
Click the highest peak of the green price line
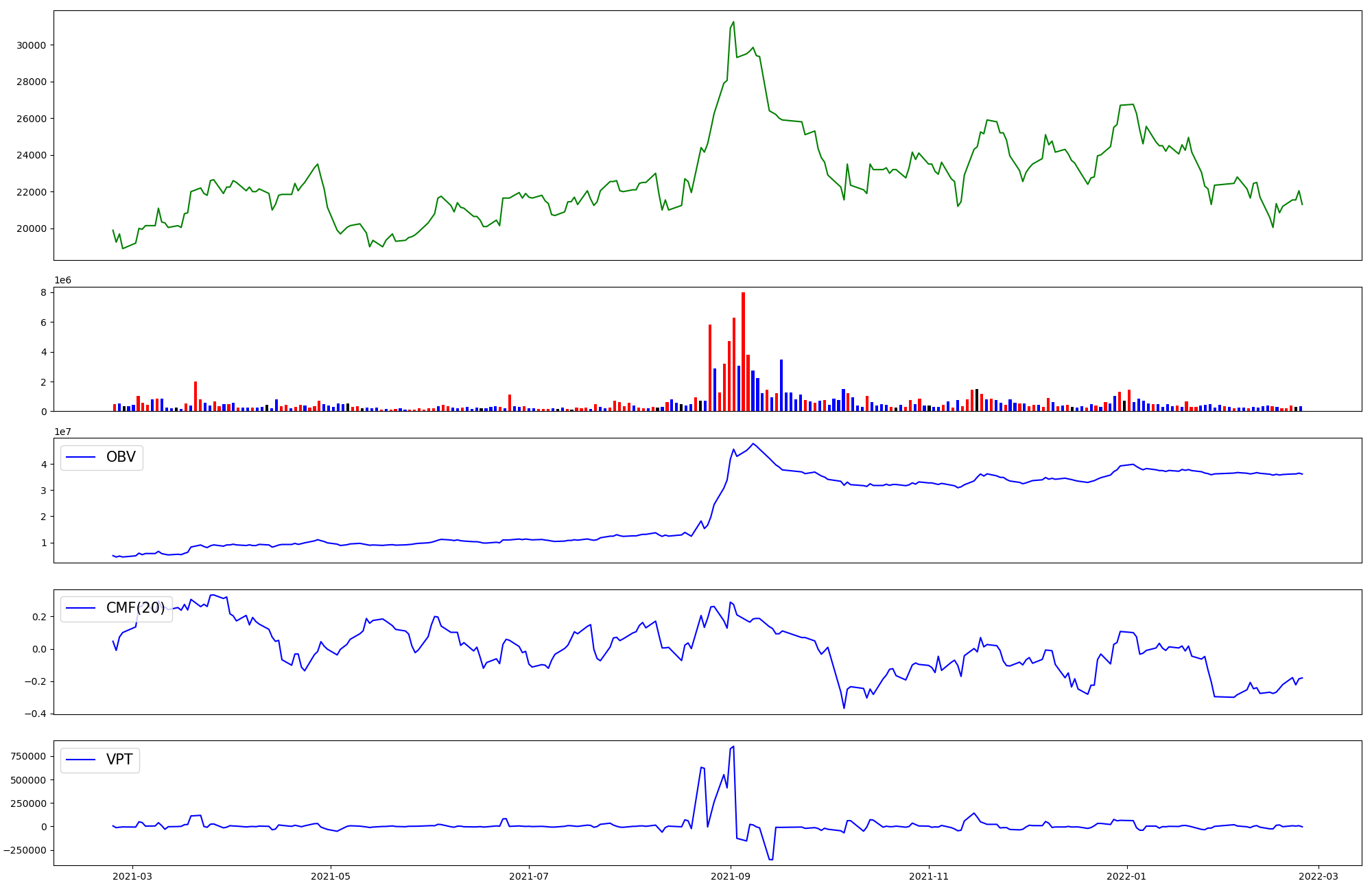tap(733, 22)
